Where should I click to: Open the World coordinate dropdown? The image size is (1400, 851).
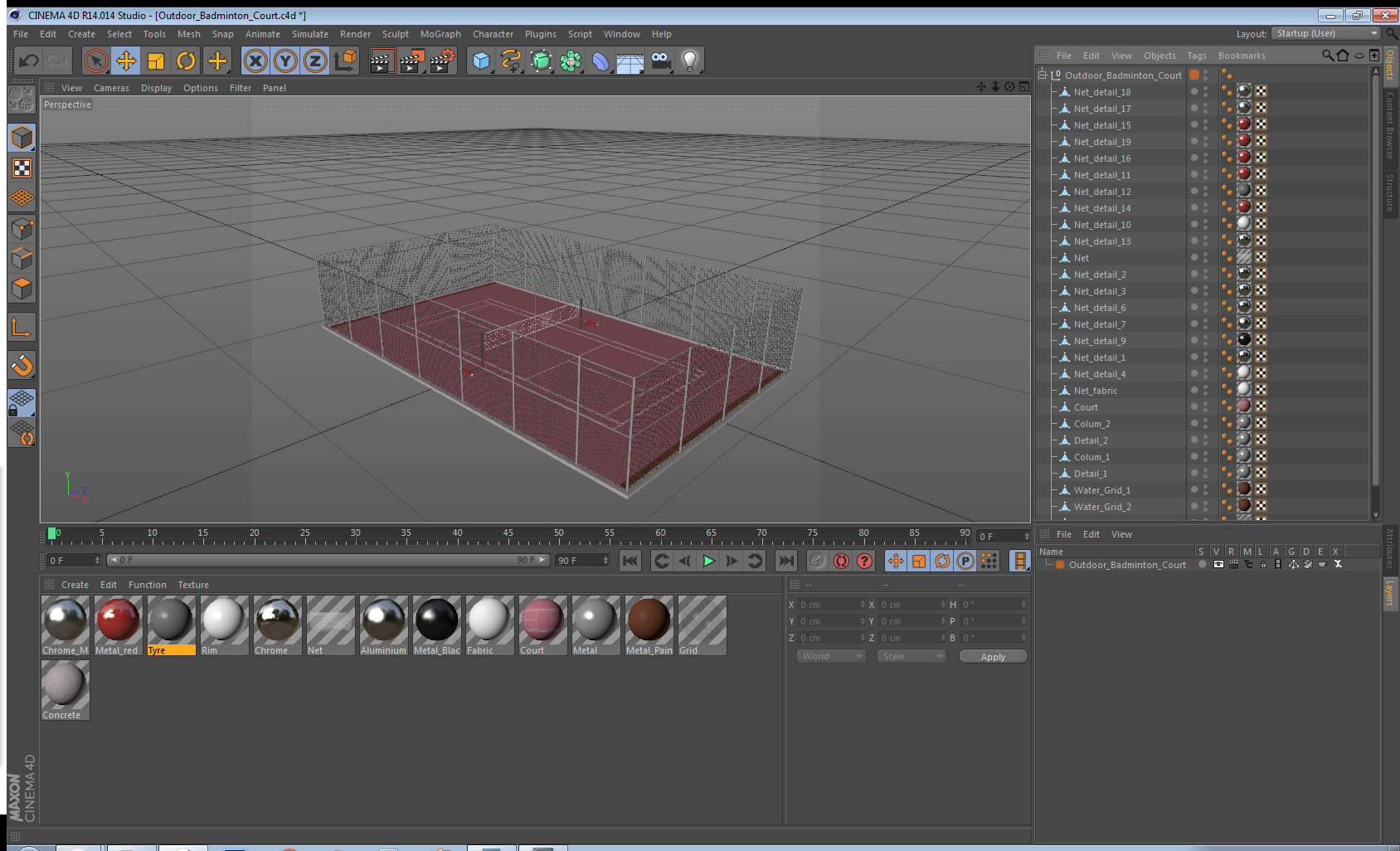click(831, 656)
